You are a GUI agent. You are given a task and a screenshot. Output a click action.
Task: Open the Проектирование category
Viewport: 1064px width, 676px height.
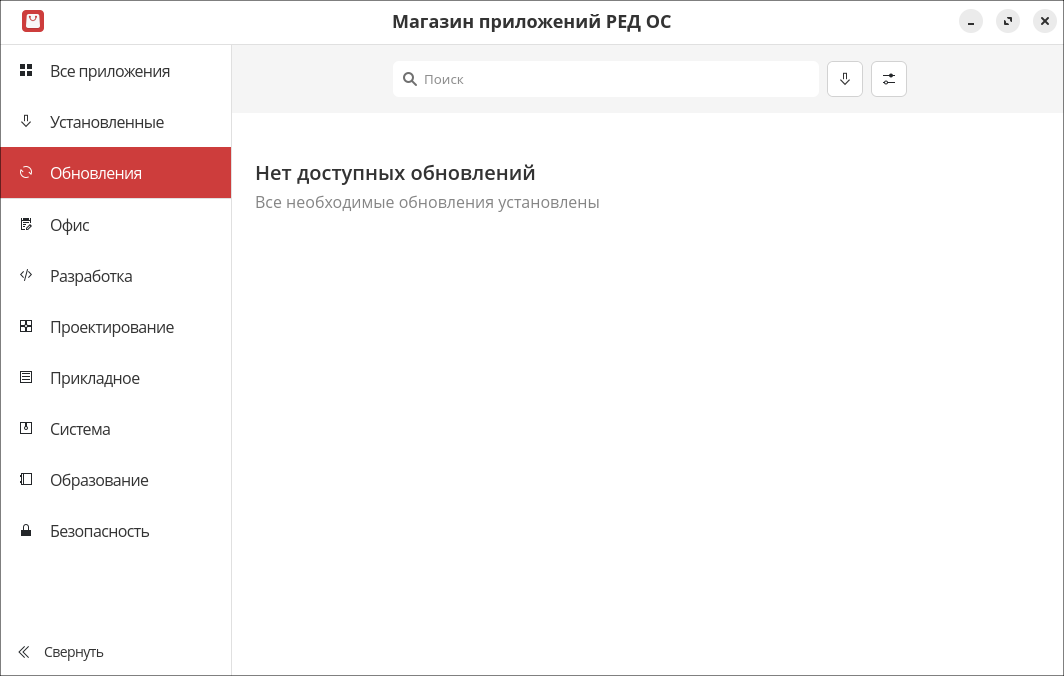pyautogui.click(x=112, y=327)
